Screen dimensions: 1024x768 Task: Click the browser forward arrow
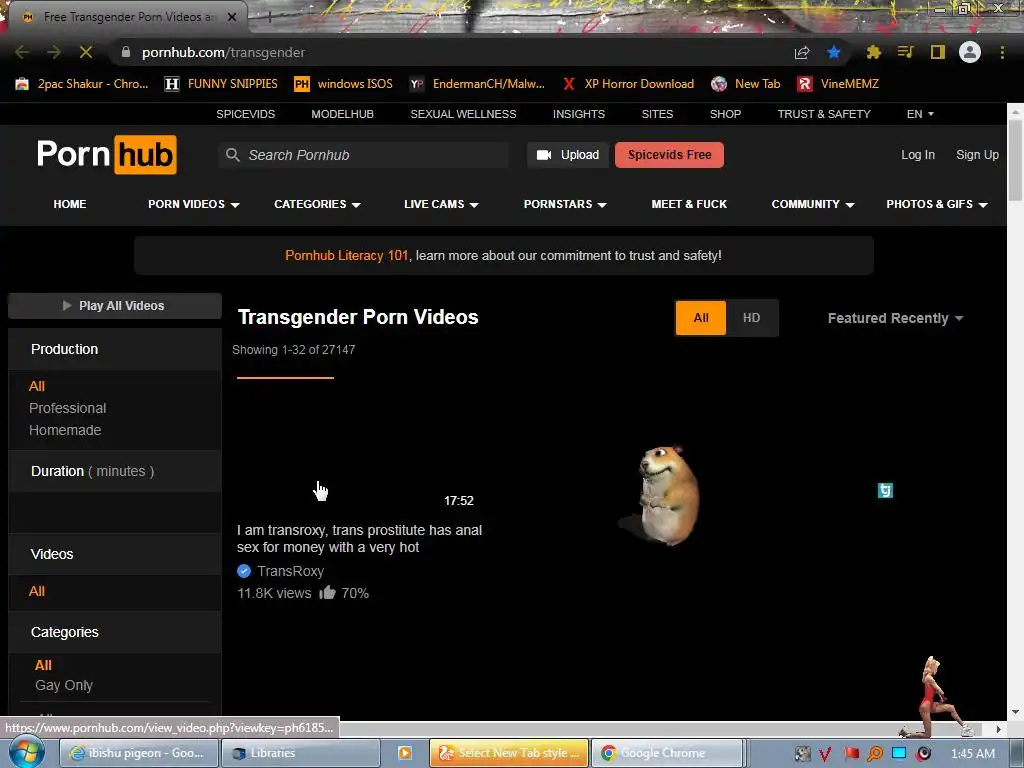pyautogui.click(x=54, y=52)
